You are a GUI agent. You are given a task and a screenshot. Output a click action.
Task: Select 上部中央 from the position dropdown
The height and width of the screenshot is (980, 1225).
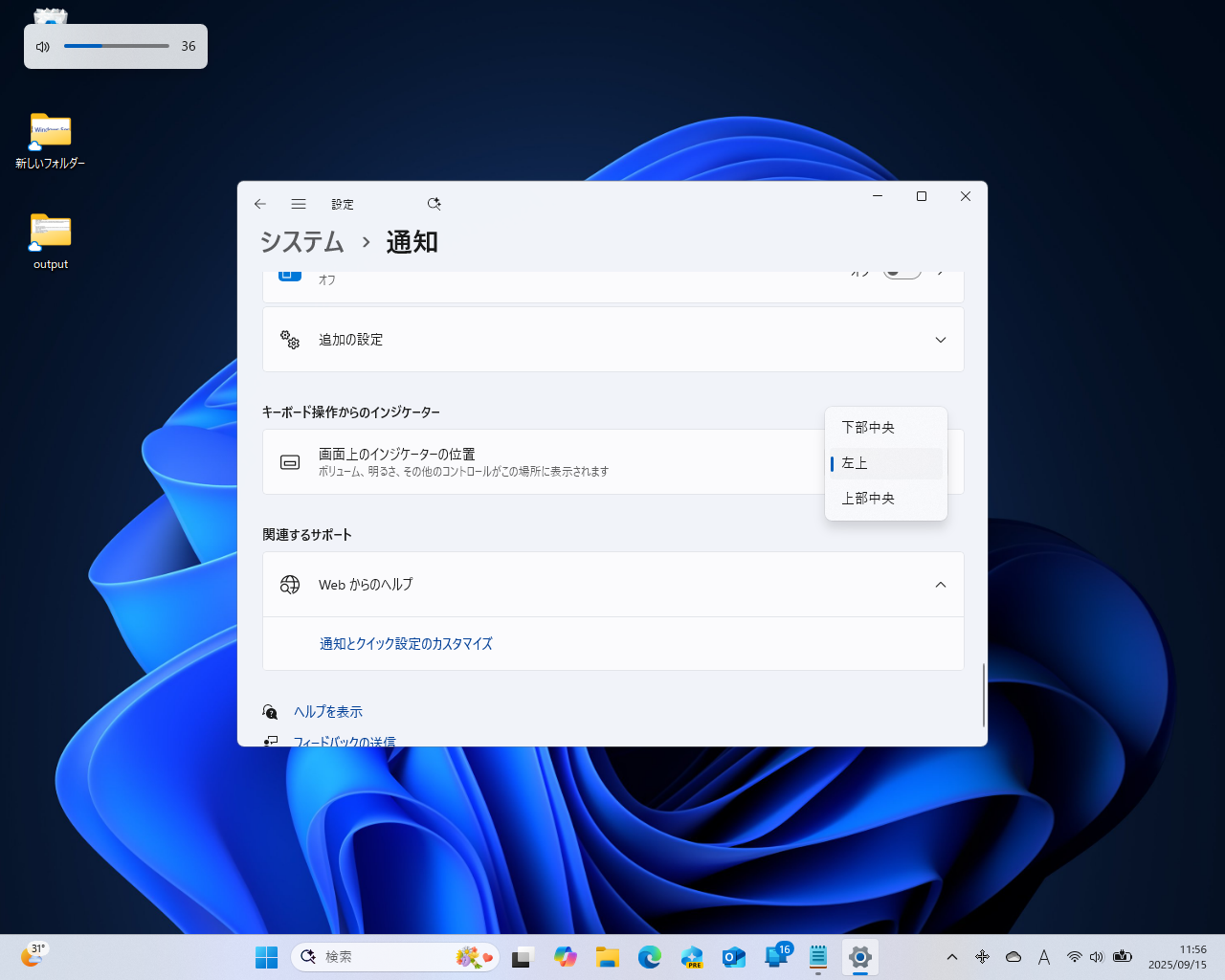(x=868, y=498)
